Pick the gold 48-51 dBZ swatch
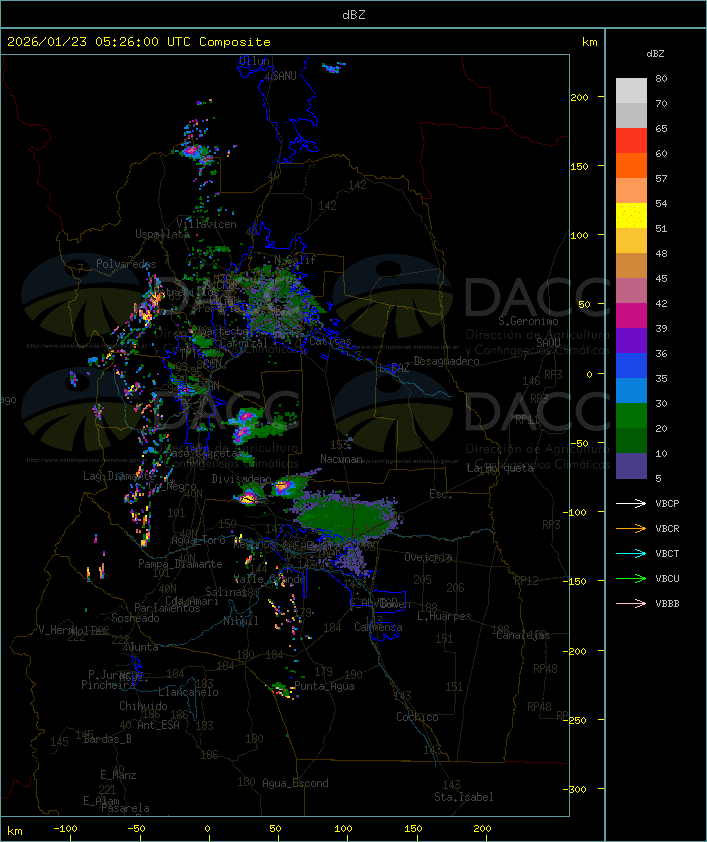This screenshot has height=842, width=707. (x=631, y=241)
